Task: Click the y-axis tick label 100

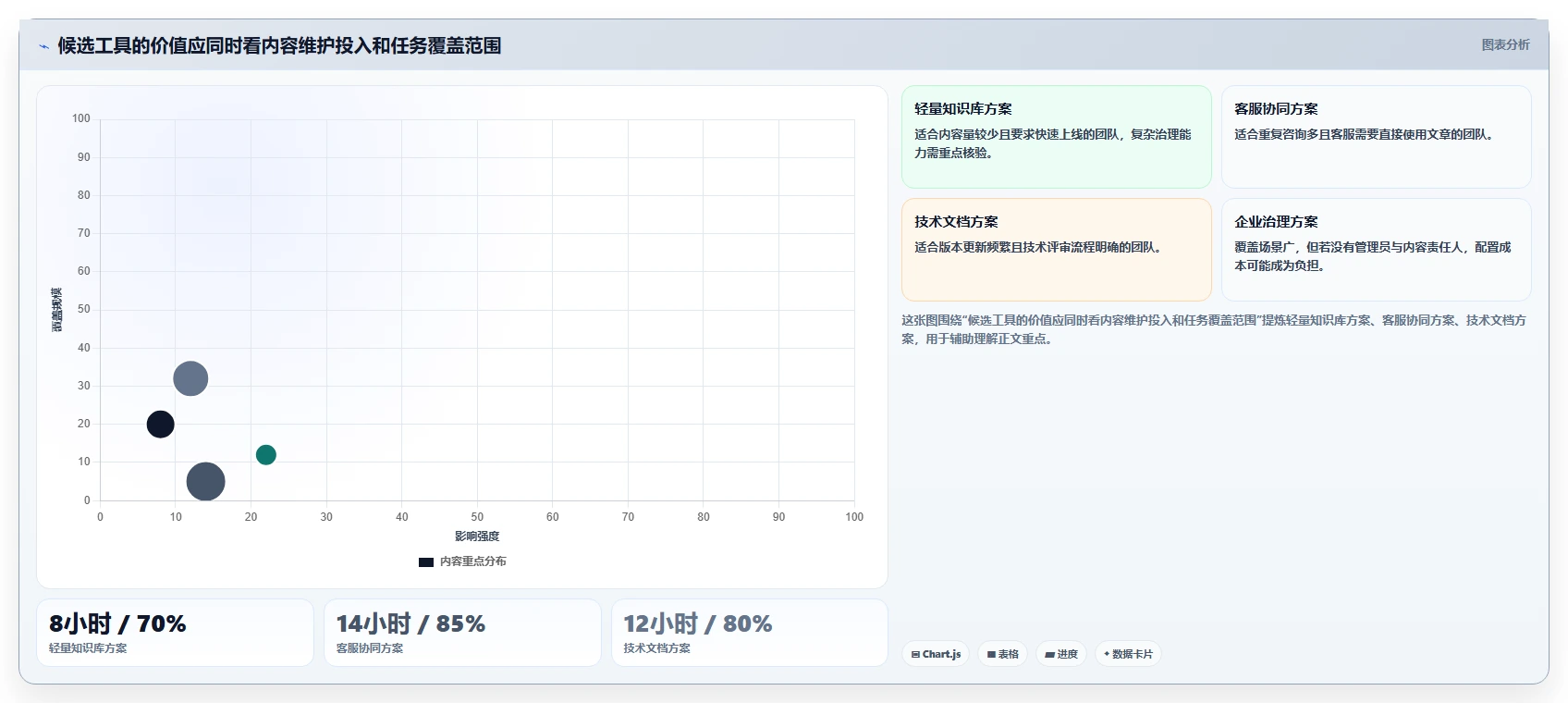Action: [x=81, y=118]
